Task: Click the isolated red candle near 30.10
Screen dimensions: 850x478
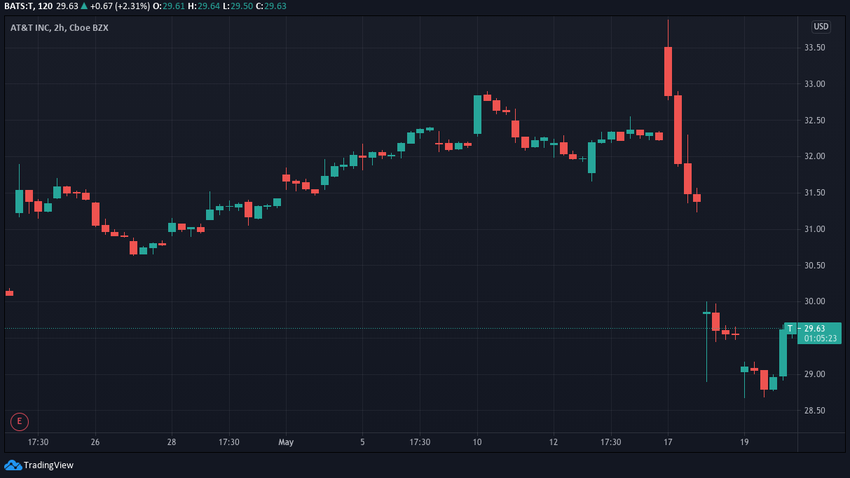Action: point(9,293)
